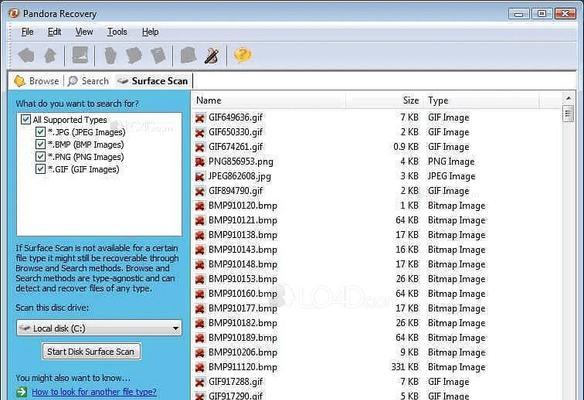Viewport: 584px width, 400px height.
Task: Uncheck the *.JPG (JPEG Images) checkbox
Action: click(x=40, y=132)
